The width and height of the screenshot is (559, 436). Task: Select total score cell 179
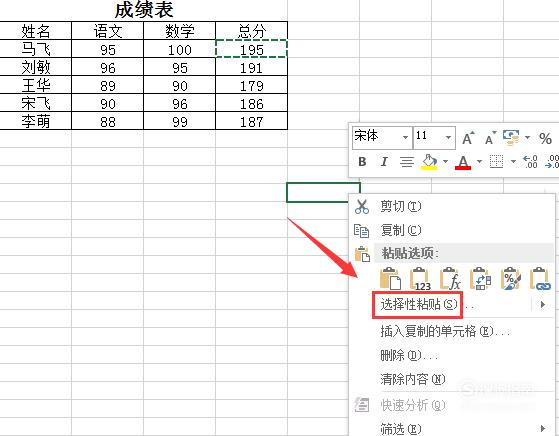tap(252, 85)
